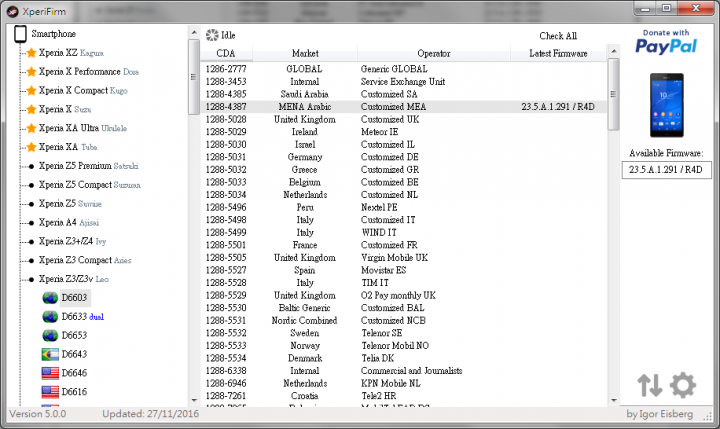Select the 1288-4387 Customized MEA row
This screenshot has height=429, width=720.
coord(404,107)
